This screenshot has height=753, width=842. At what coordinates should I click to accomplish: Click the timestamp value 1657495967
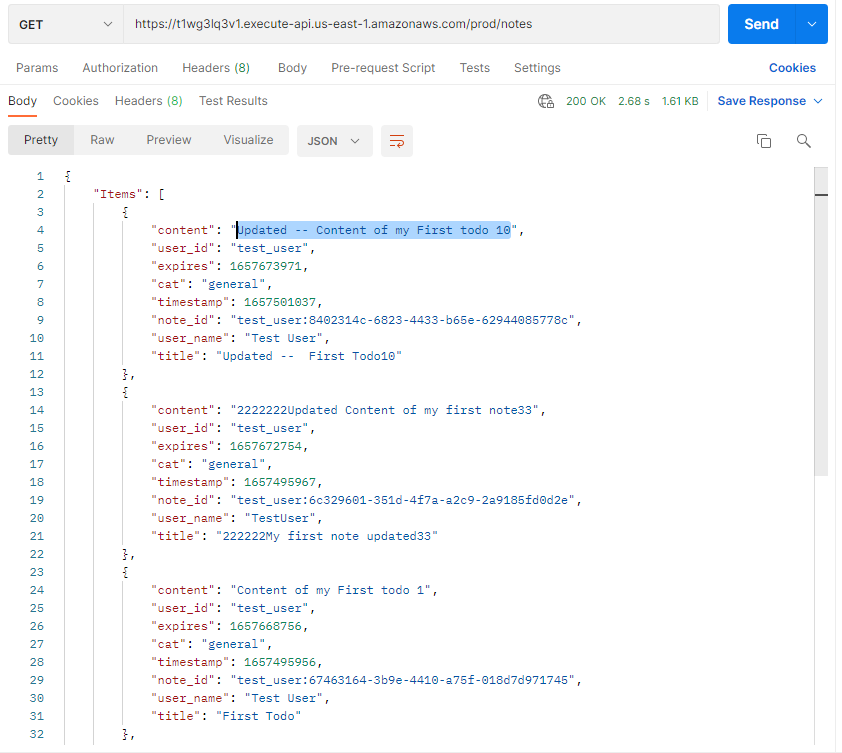280,482
